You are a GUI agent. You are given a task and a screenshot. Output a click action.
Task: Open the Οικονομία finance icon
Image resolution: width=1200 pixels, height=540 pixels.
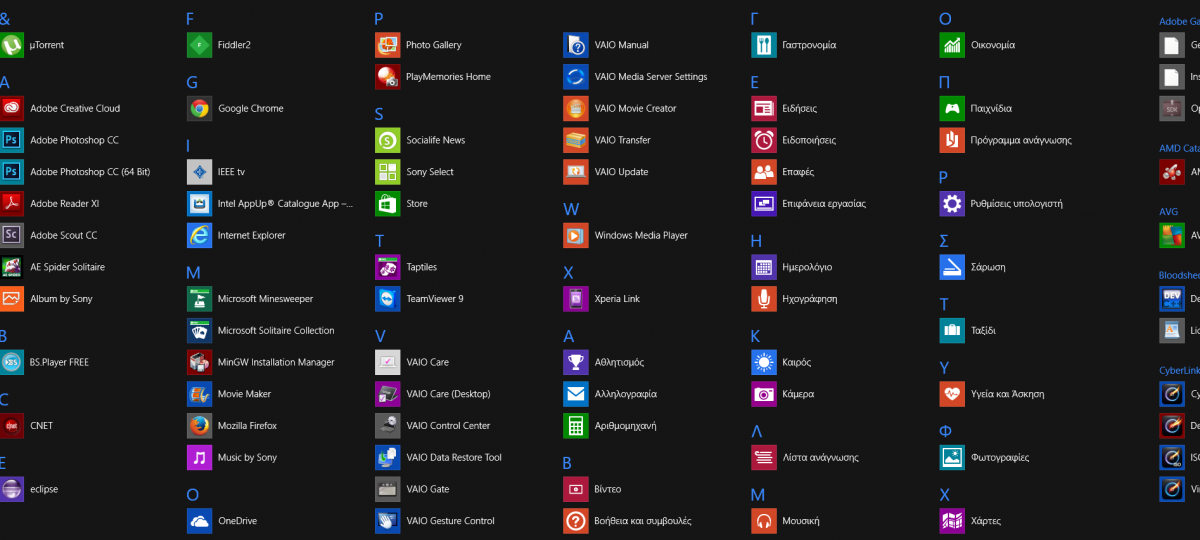[x=952, y=45]
